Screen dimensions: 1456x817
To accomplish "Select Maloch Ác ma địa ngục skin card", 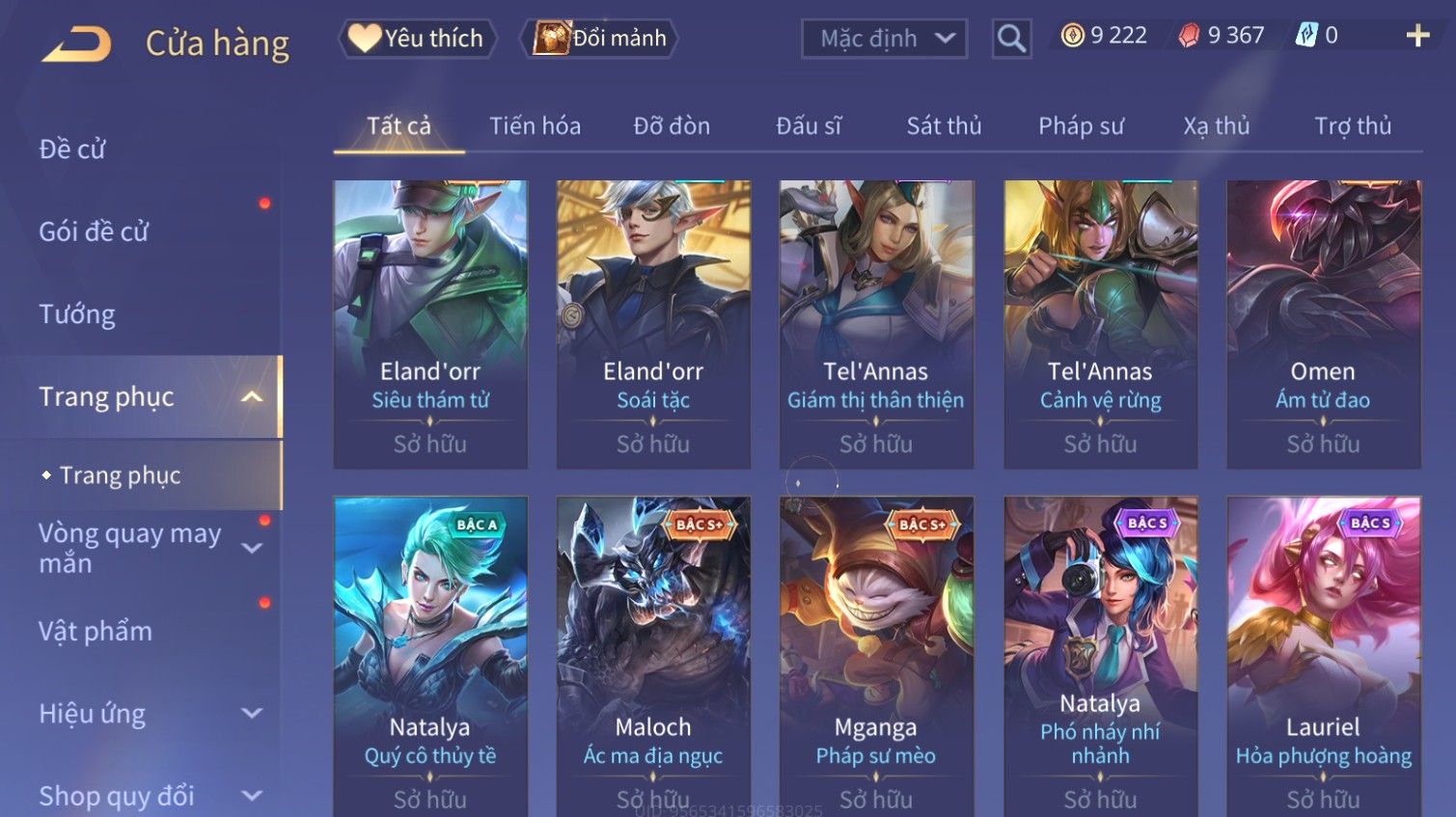I will [653, 656].
